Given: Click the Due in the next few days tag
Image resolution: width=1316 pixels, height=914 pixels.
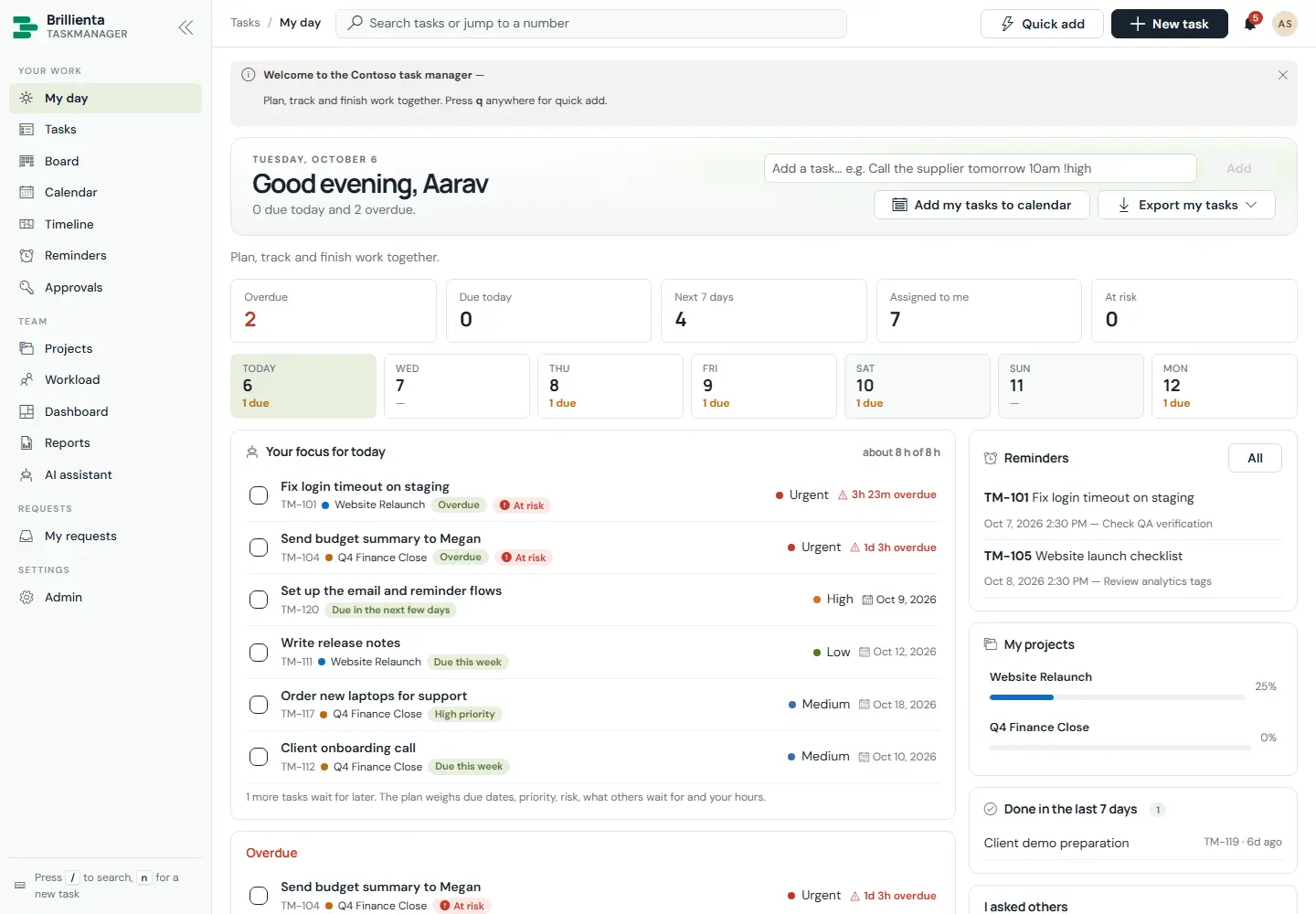Looking at the screenshot, I should (x=391, y=610).
